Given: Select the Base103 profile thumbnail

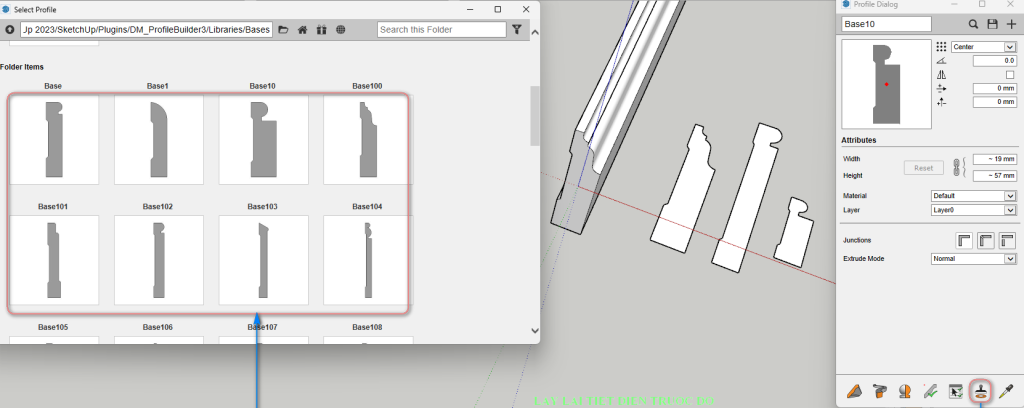Looking at the screenshot, I should tap(263, 260).
